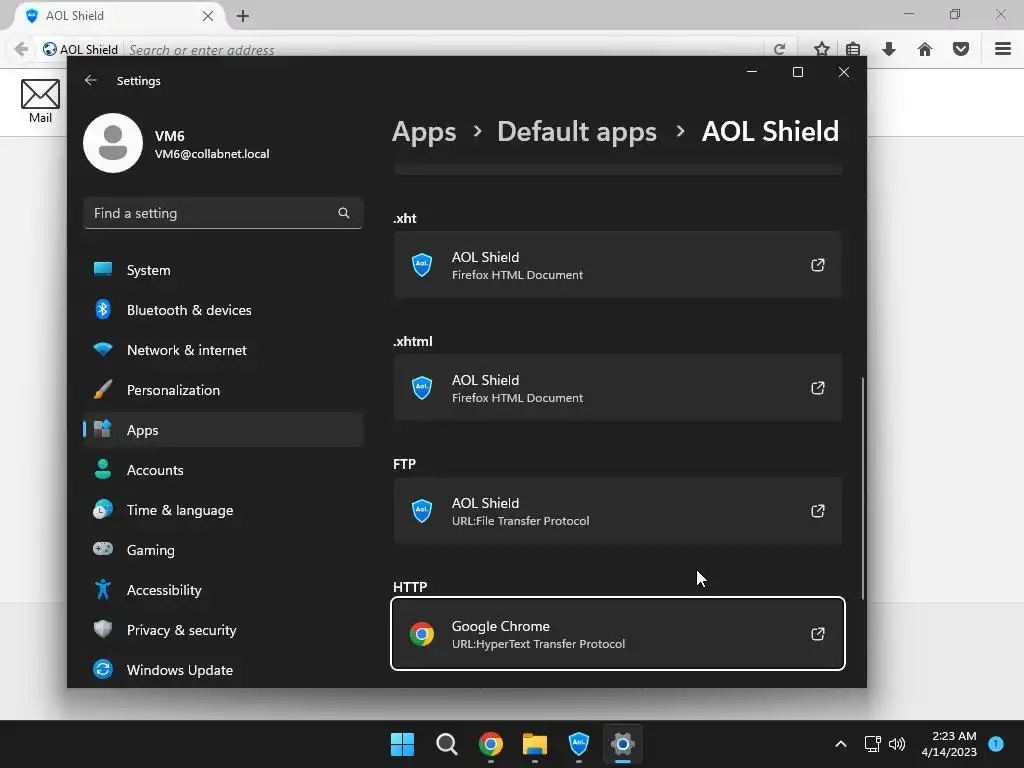The width and height of the screenshot is (1024, 768).
Task: Open the Mail icon in the AOL Shield browser
Action: 40,101
